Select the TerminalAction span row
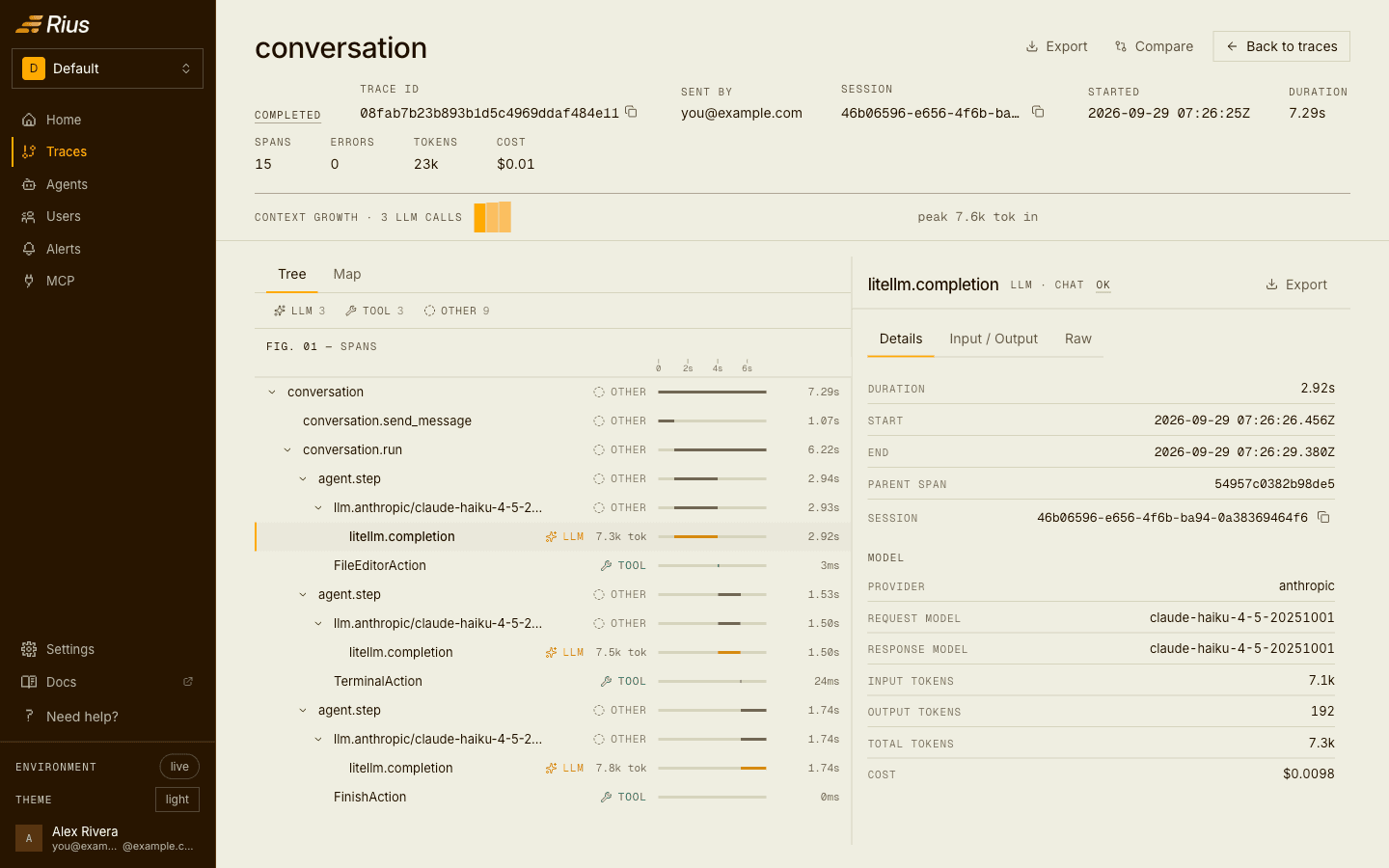The height and width of the screenshot is (868, 1389). coord(553,682)
